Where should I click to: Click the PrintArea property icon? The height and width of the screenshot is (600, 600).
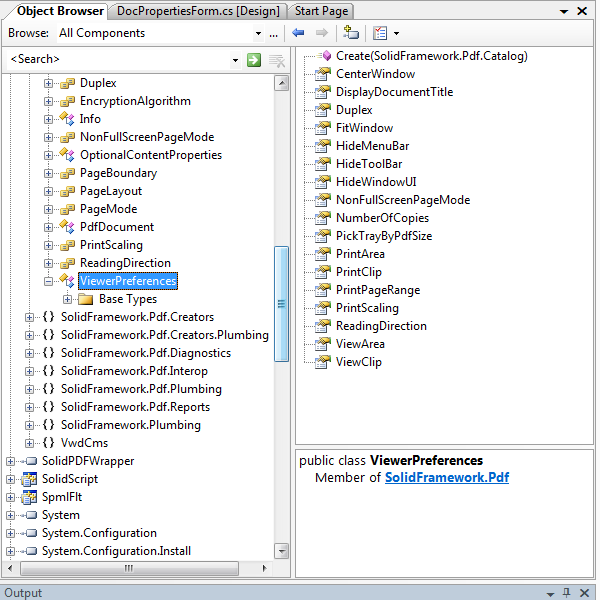pyautogui.click(x=323, y=254)
